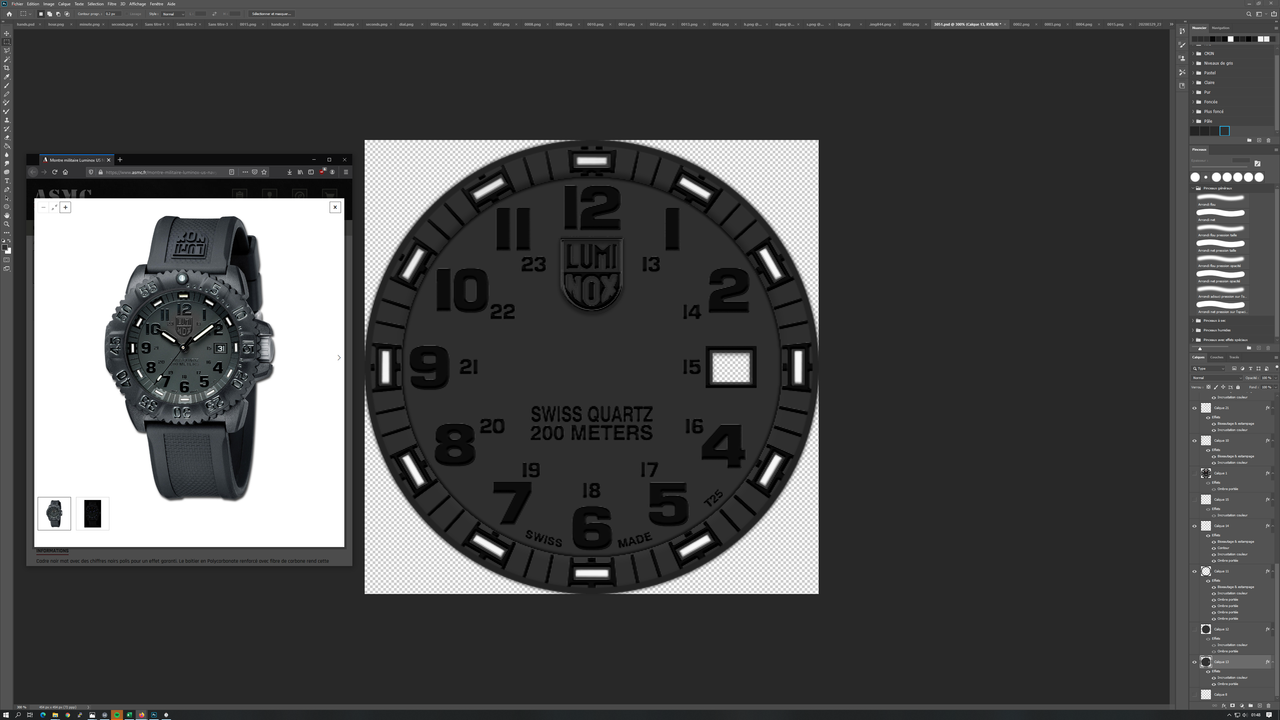Switch to the Navigation panel tab
The height and width of the screenshot is (720, 1280).
(x=1221, y=28)
